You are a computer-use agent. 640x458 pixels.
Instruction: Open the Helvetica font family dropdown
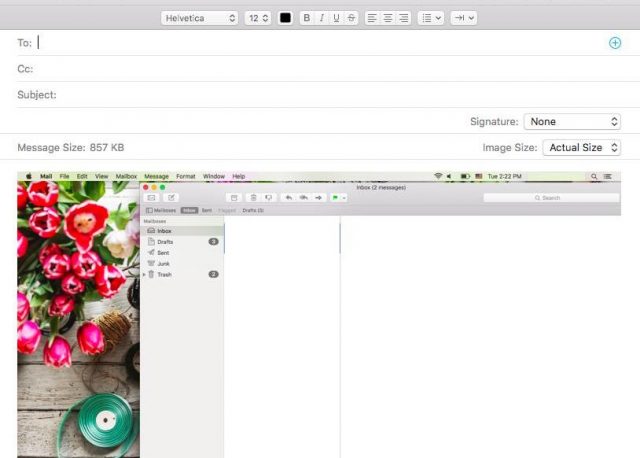pos(199,18)
